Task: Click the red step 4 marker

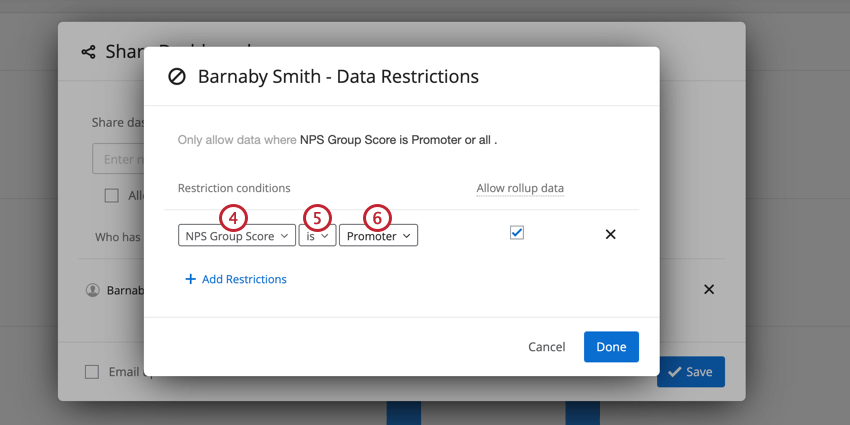Action: coord(233,217)
